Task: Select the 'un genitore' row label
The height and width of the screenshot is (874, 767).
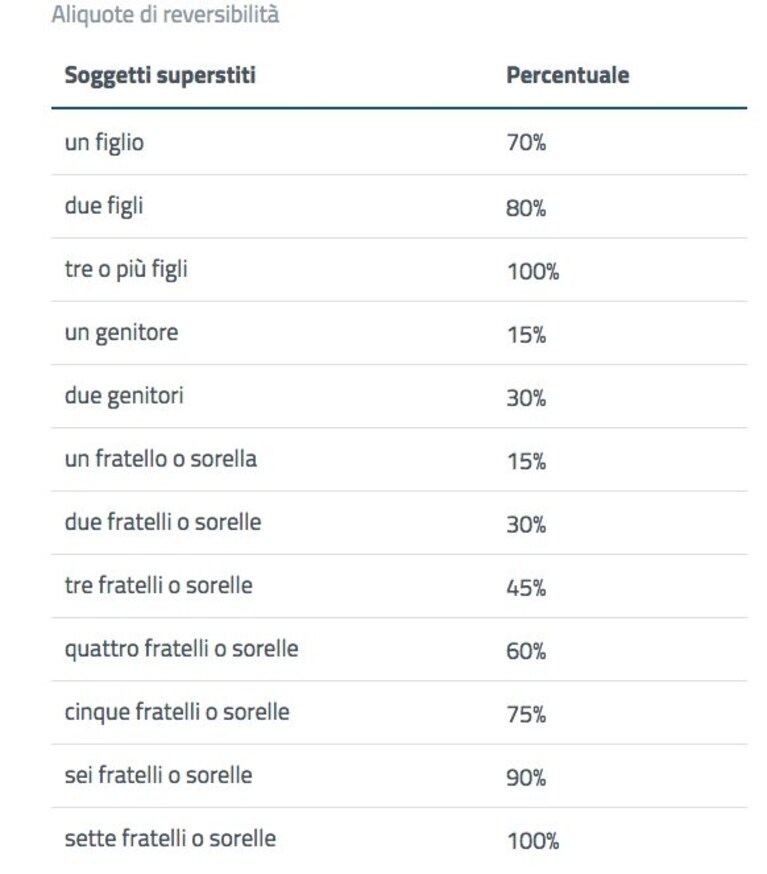Action: 122,333
